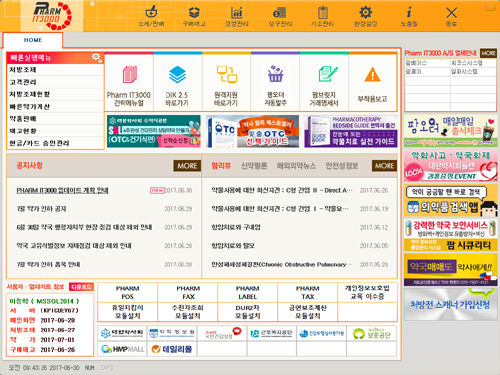Click 개인정보보호법 교육 이수증 button
This screenshot has width=500, height=375.
click(367, 292)
